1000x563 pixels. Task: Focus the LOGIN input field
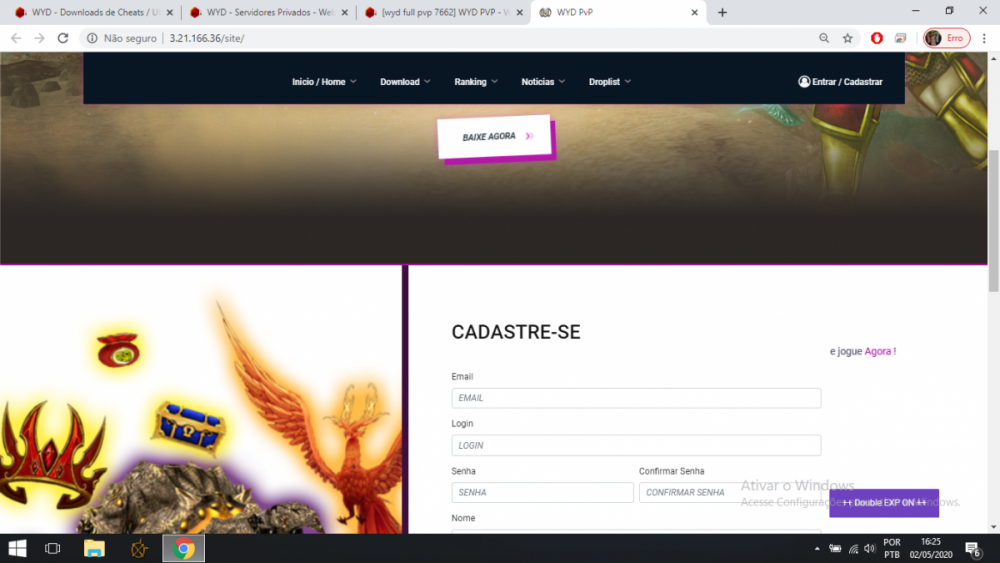point(636,445)
